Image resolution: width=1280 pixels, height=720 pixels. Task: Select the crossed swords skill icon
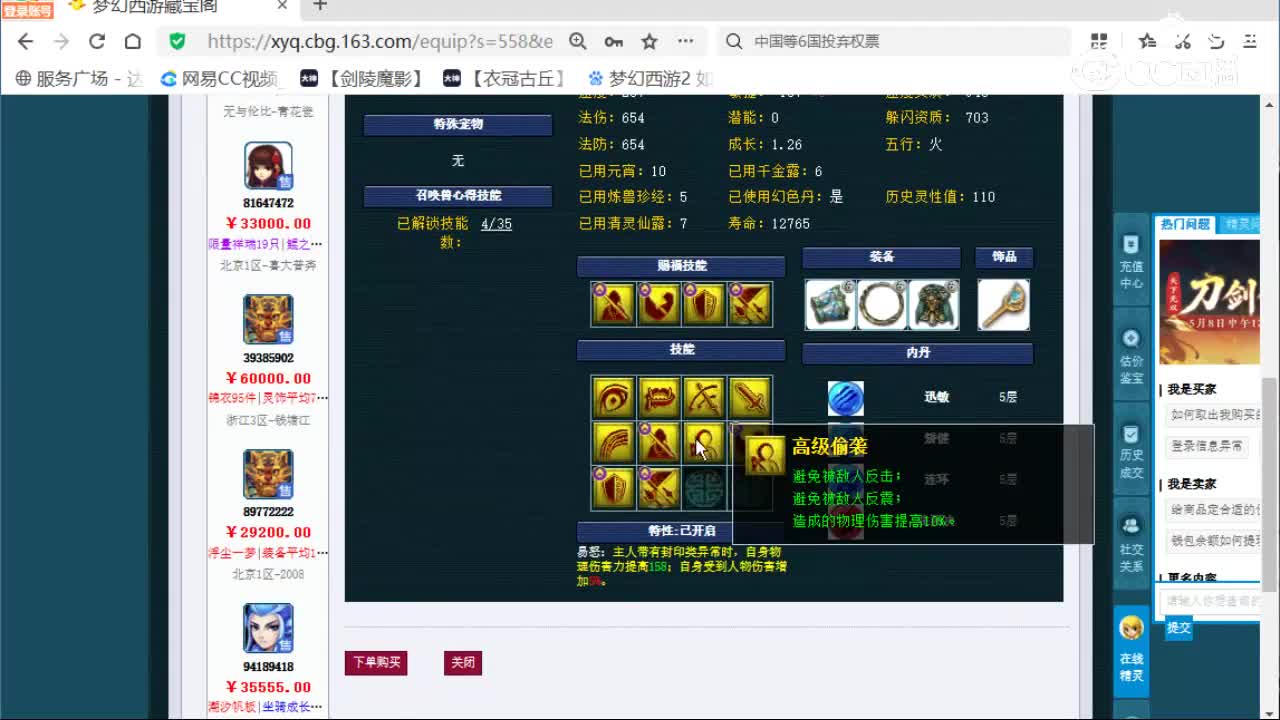pyautogui.click(x=704, y=398)
